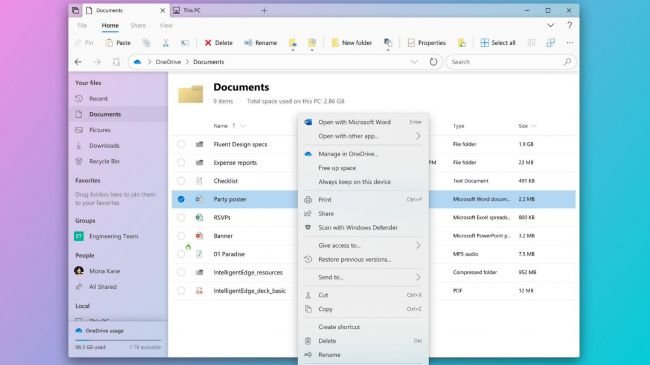Screen dimensions: 650x365
Task: Switch to the View ribbon tab
Action: coord(166,25)
